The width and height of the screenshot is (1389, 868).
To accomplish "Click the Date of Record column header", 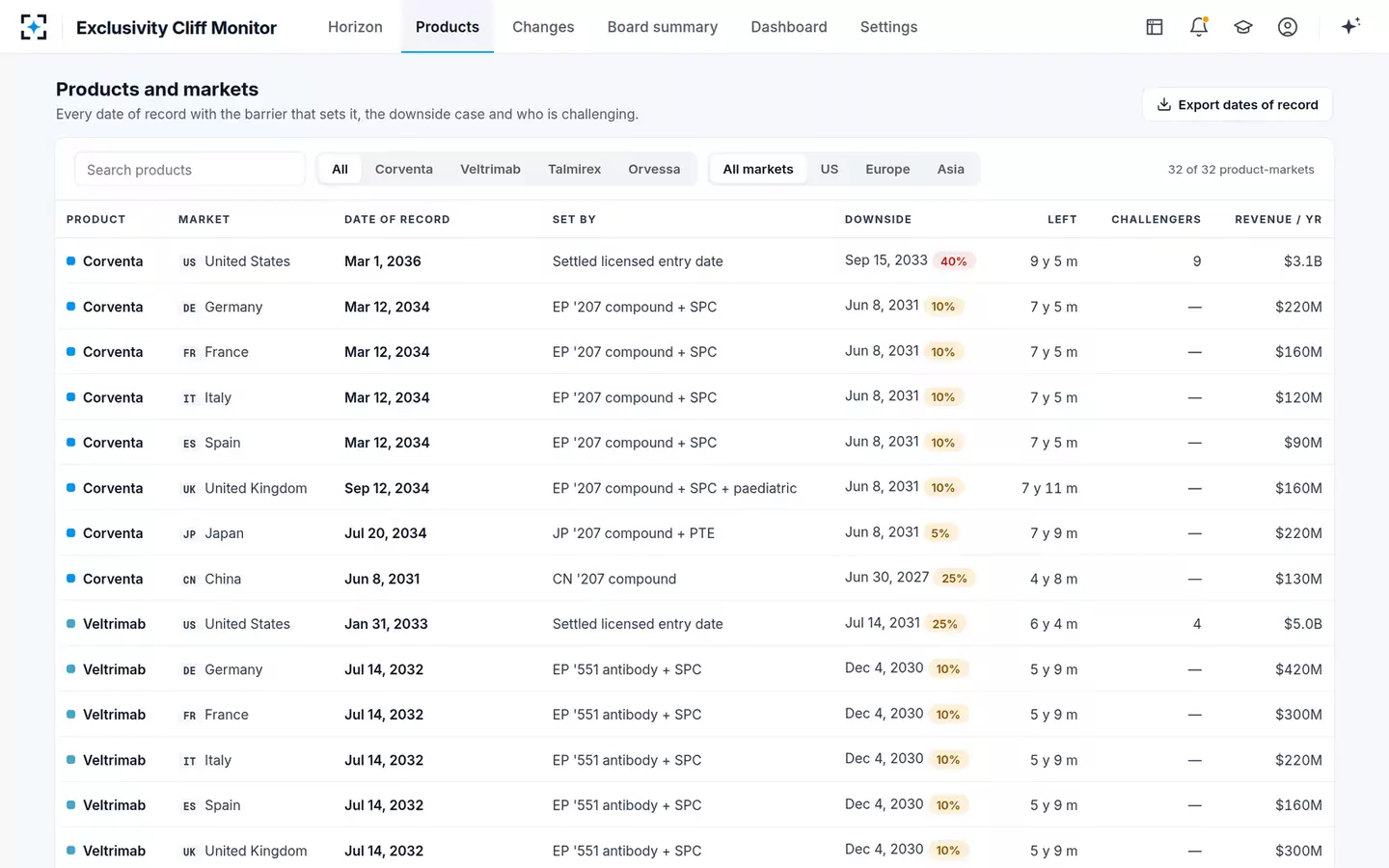I will click(397, 220).
